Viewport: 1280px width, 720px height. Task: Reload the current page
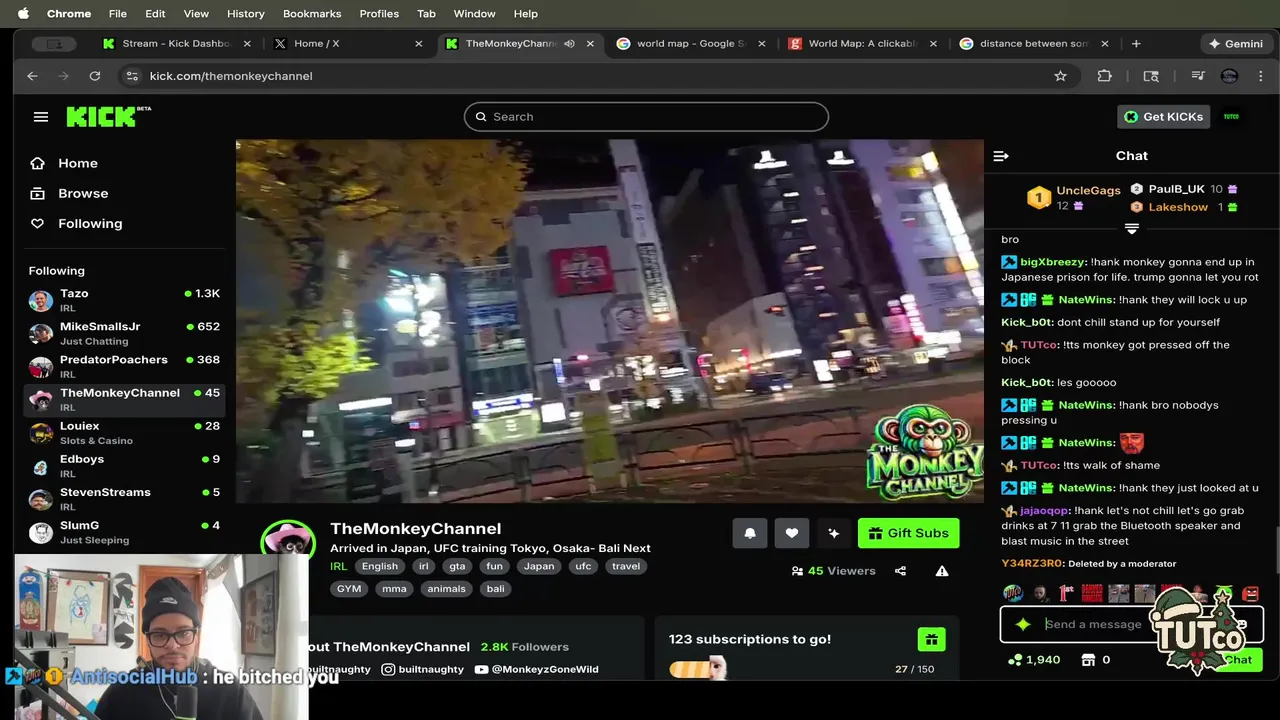tap(95, 76)
